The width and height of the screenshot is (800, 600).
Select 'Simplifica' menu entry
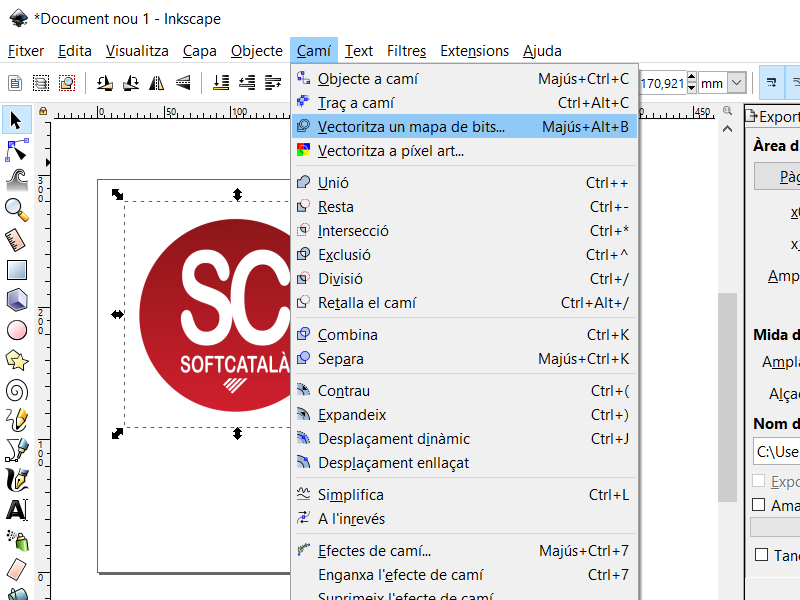(x=464, y=495)
